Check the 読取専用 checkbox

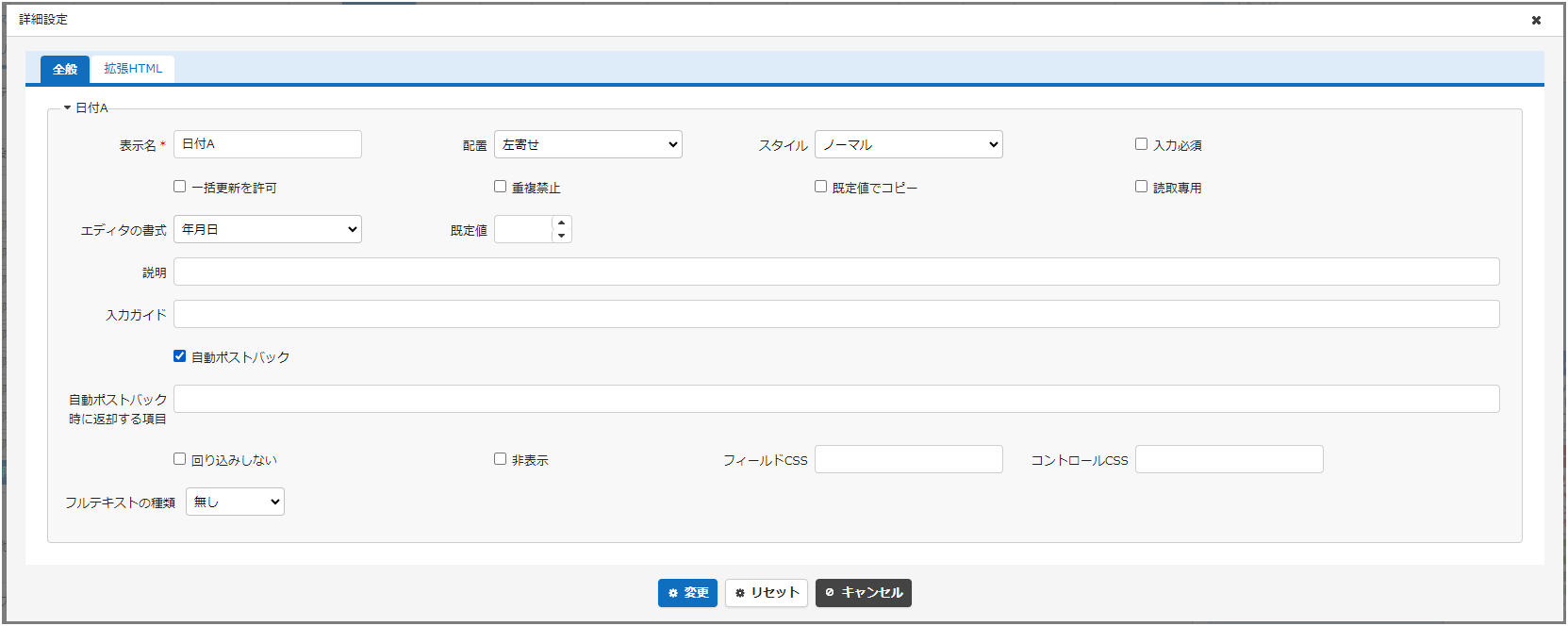(1141, 187)
